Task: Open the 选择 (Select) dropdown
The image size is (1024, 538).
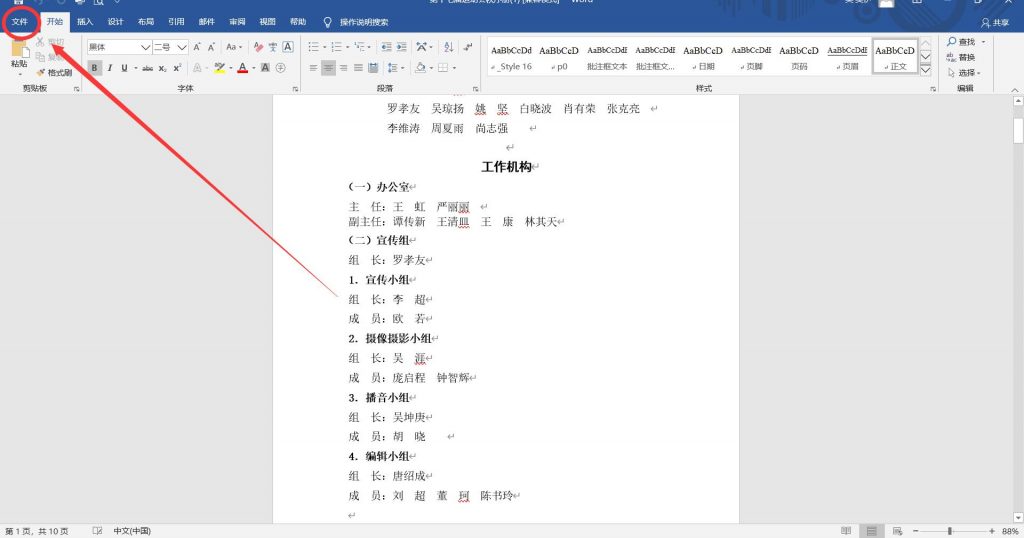Action: (964, 72)
